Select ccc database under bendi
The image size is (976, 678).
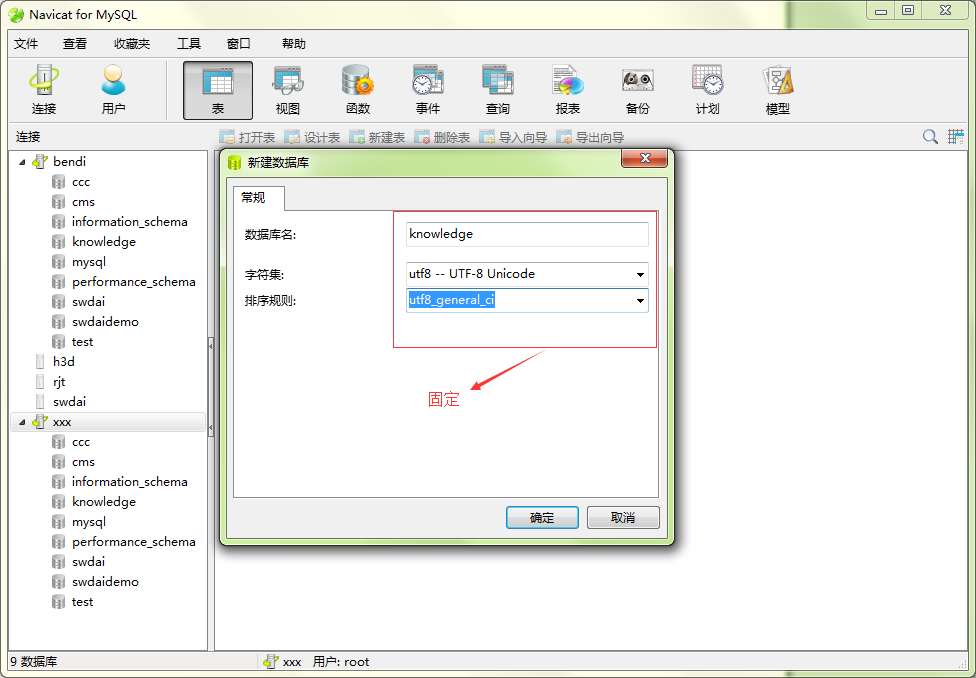(x=81, y=182)
